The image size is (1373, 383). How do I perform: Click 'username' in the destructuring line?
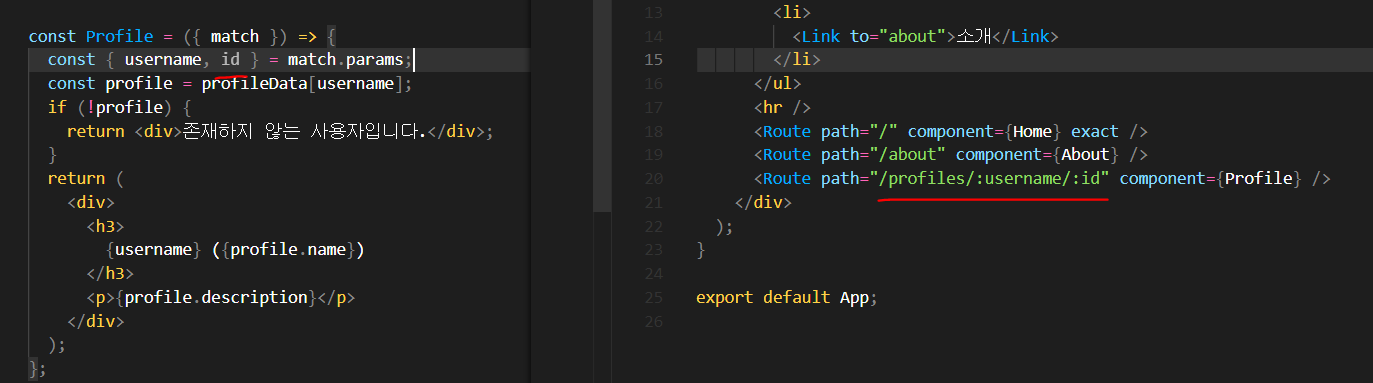click(163, 60)
